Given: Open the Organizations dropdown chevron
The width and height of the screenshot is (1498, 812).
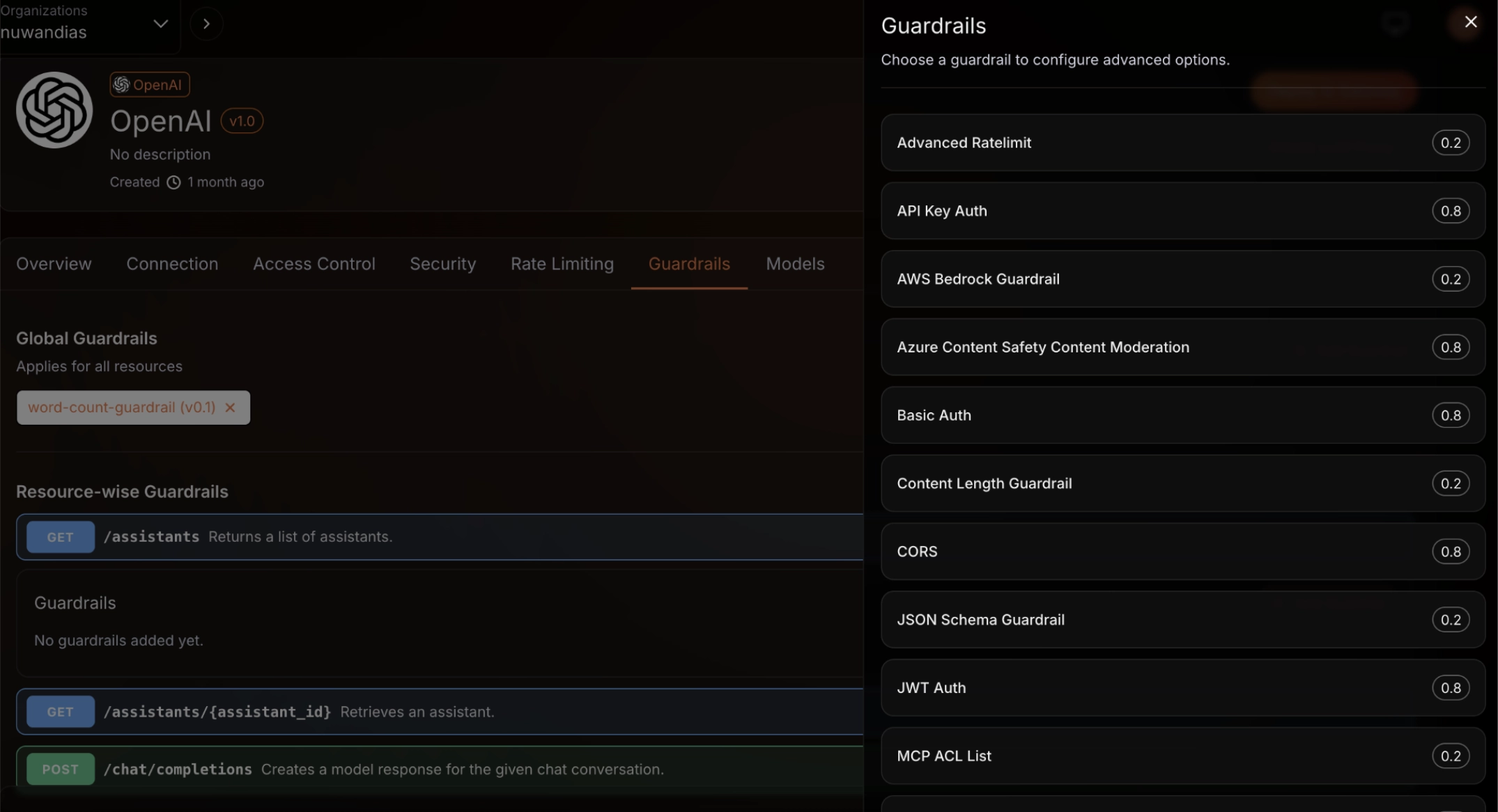Looking at the screenshot, I should pyautogui.click(x=160, y=24).
